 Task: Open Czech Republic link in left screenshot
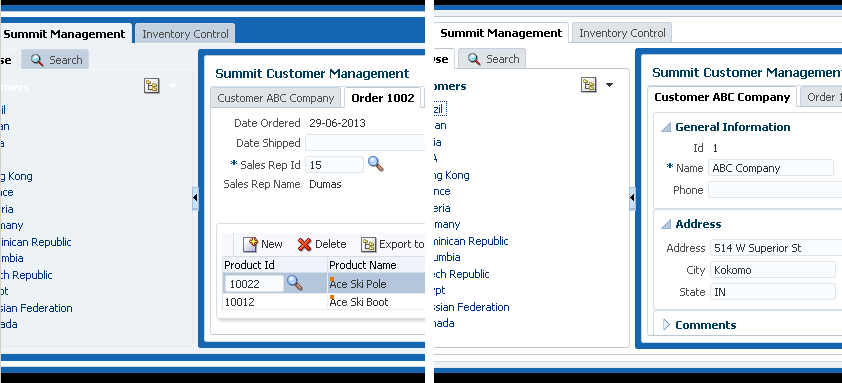click(x=26, y=274)
